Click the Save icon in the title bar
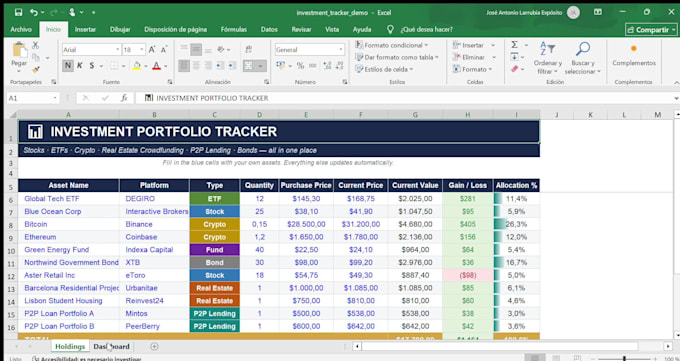 click(x=18, y=13)
